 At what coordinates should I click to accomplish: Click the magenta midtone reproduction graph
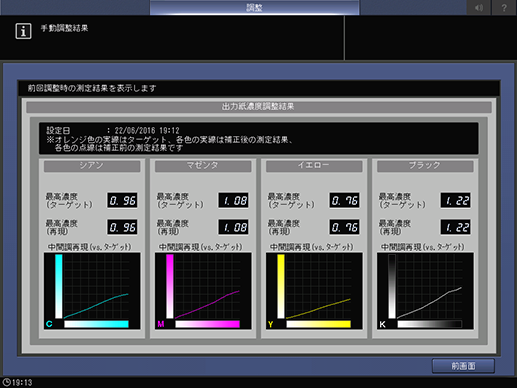pyautogui.click(x=203, y=291)
